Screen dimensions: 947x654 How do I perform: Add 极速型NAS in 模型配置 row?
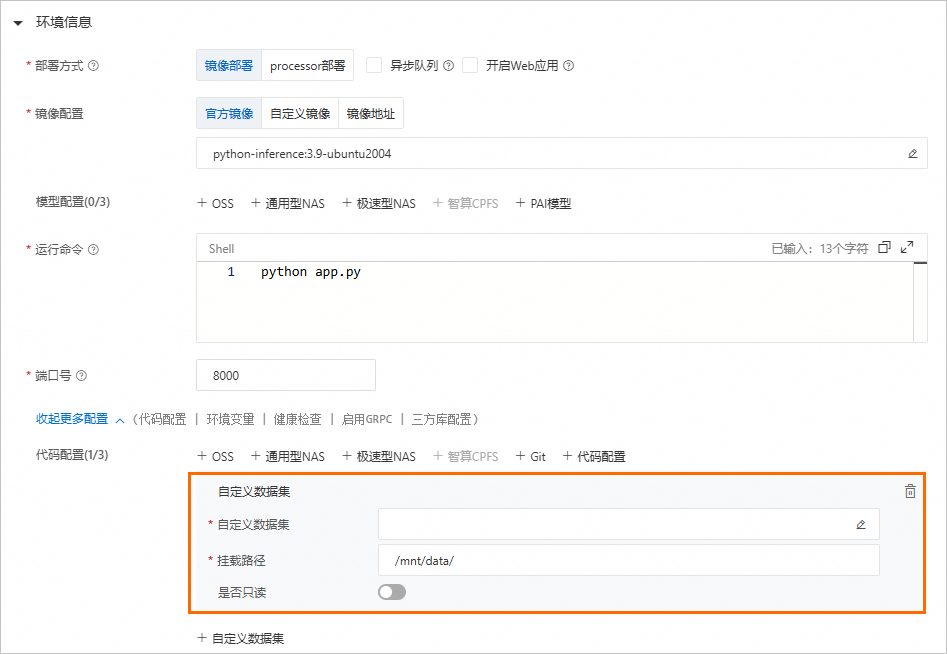tap(379, 204)
